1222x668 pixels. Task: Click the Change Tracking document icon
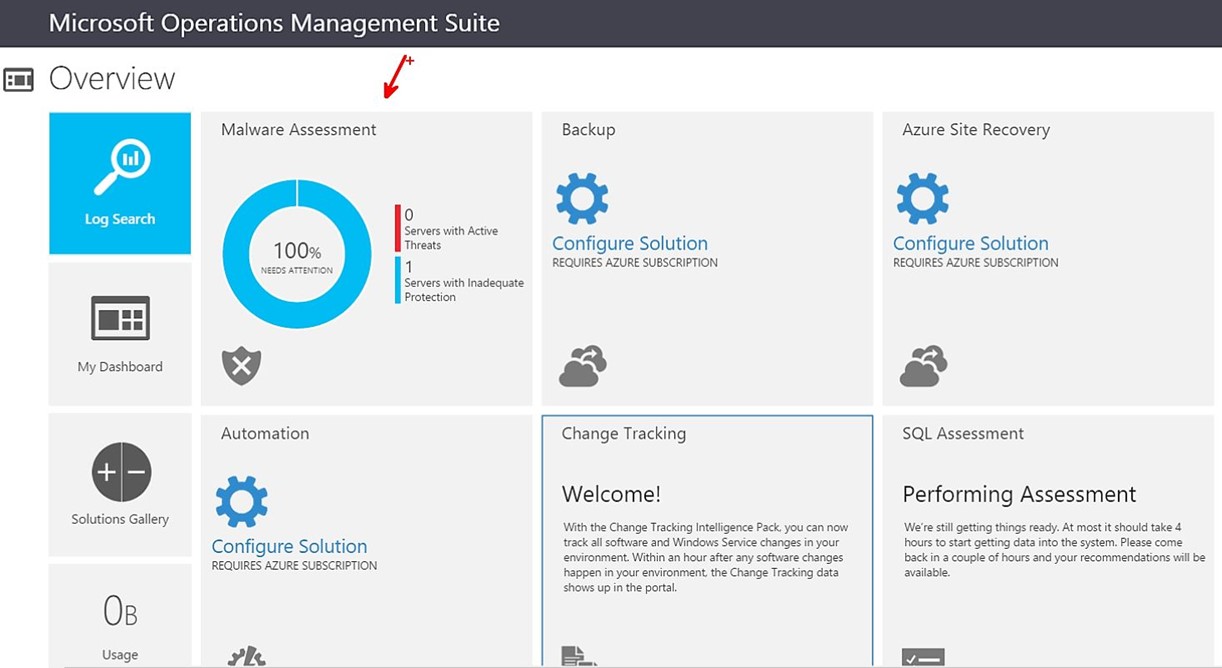pos(578,656)
